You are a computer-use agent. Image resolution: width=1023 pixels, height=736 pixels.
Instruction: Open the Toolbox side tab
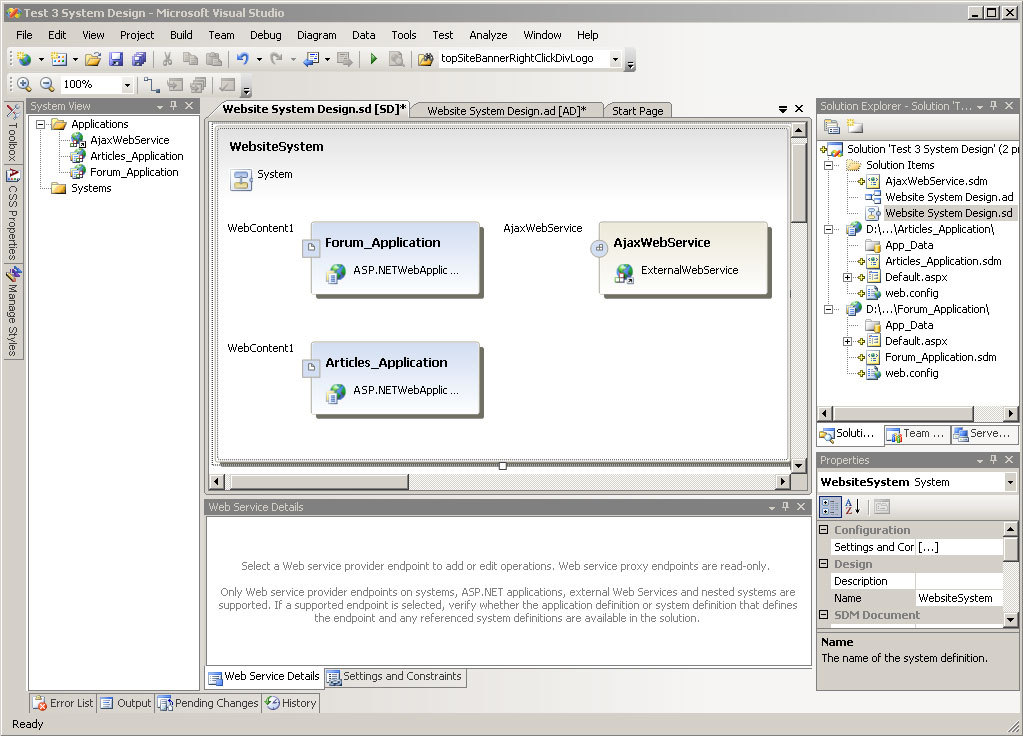(x=13, y=134)
